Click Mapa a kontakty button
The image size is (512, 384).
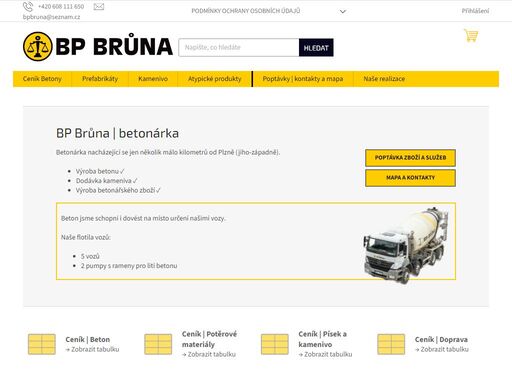410,178
